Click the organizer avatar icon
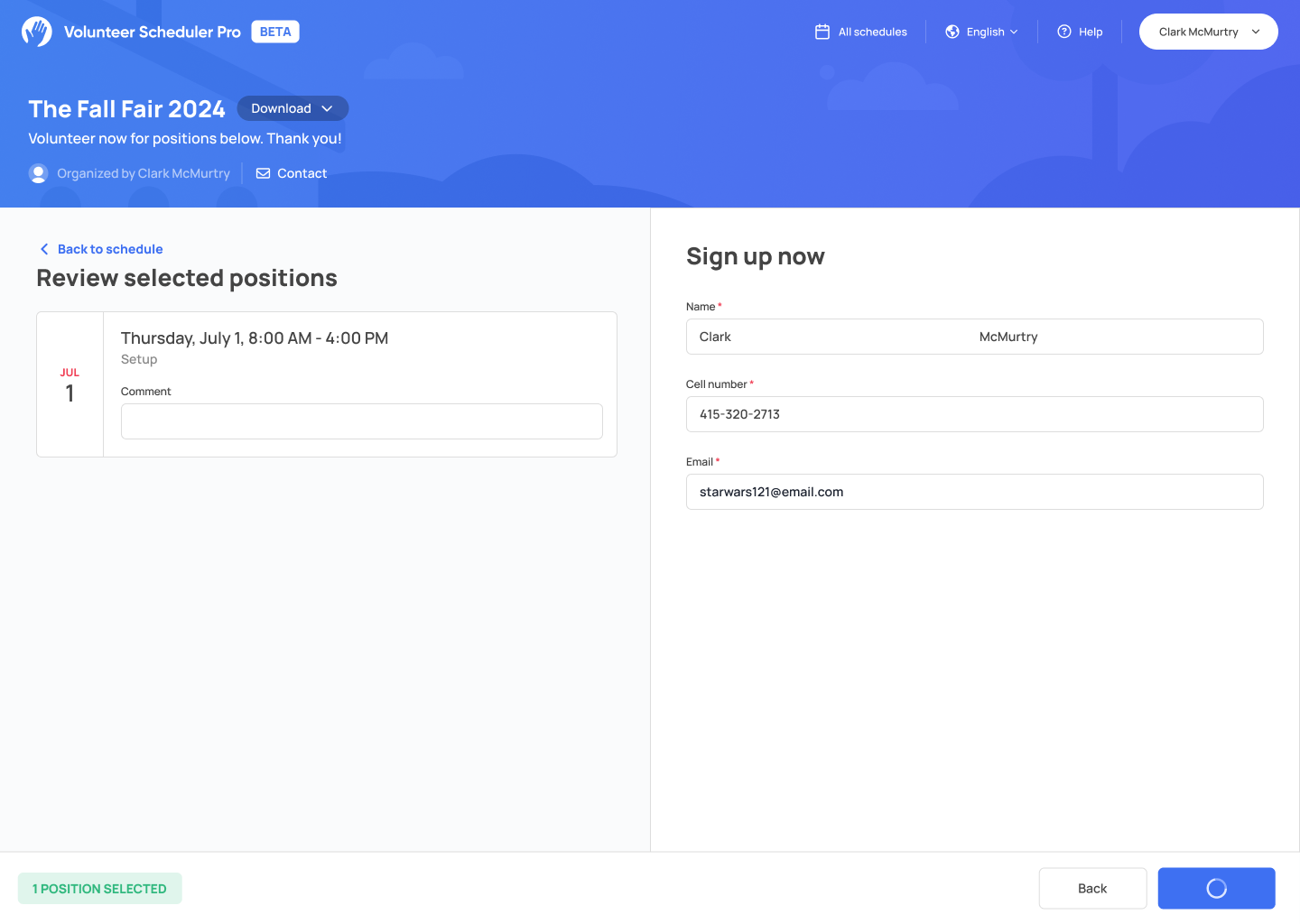This screenshot has width=1300, height=924. coord(38,173)
